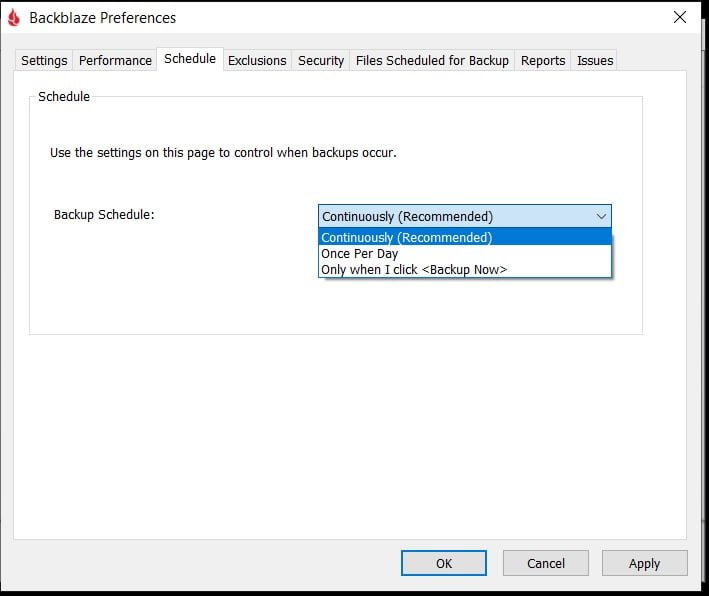Open the Performance tab

[115, 61]
